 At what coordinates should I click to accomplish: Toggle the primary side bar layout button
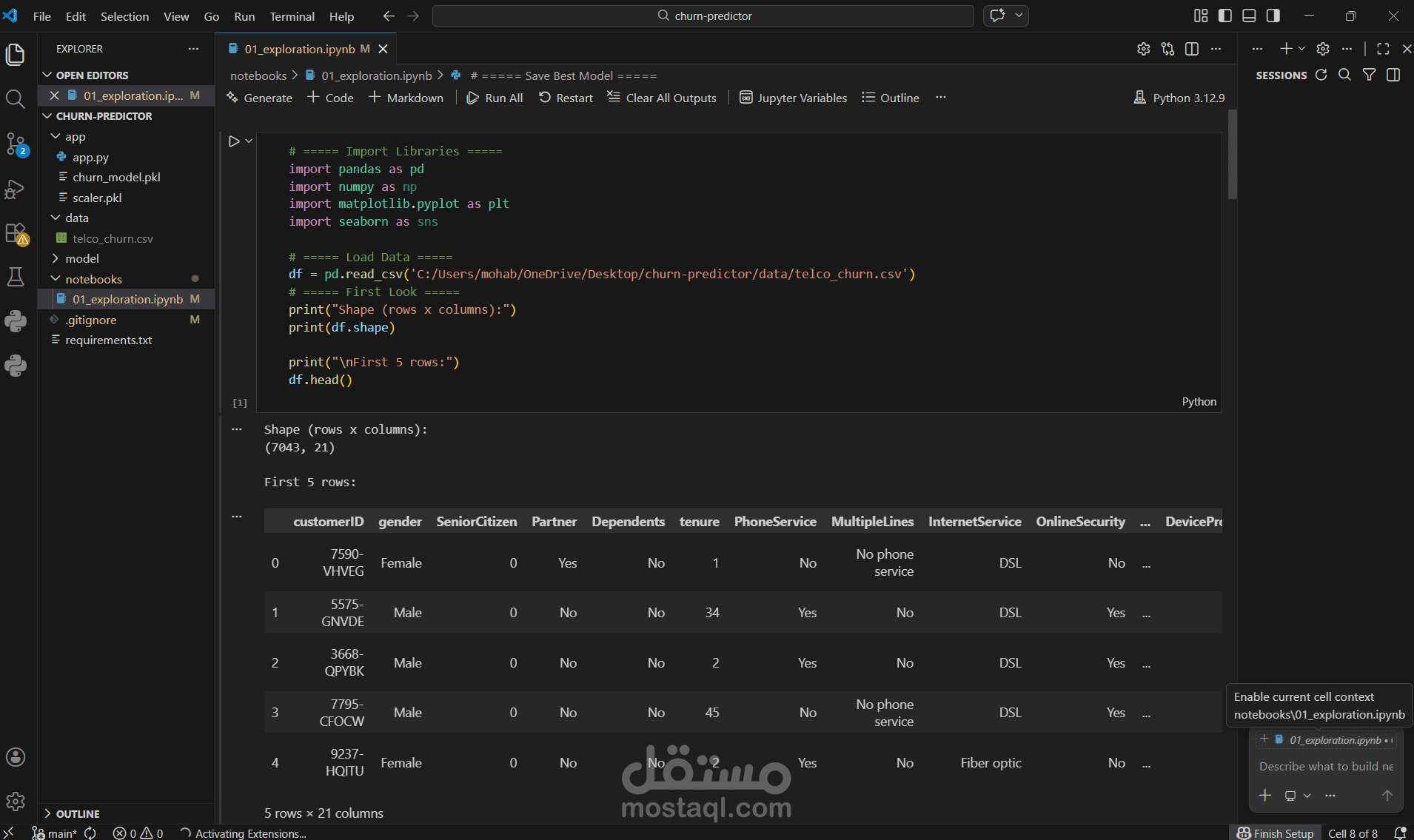click(x=1225, y=16)
